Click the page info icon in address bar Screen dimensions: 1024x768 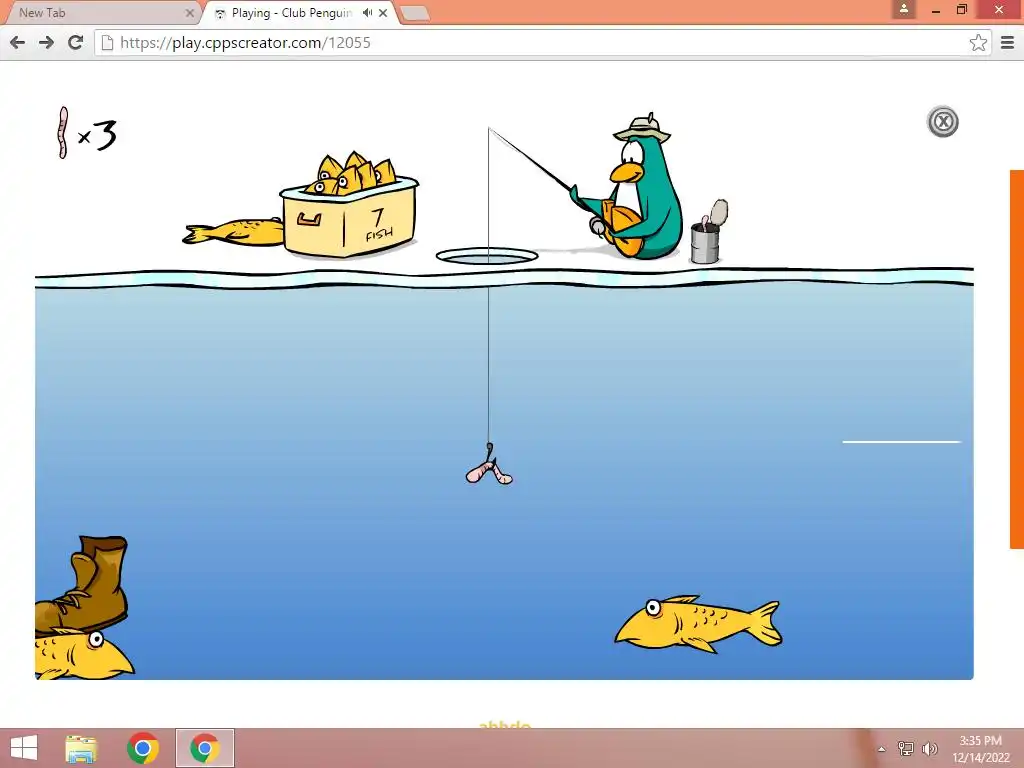(108, 43)
